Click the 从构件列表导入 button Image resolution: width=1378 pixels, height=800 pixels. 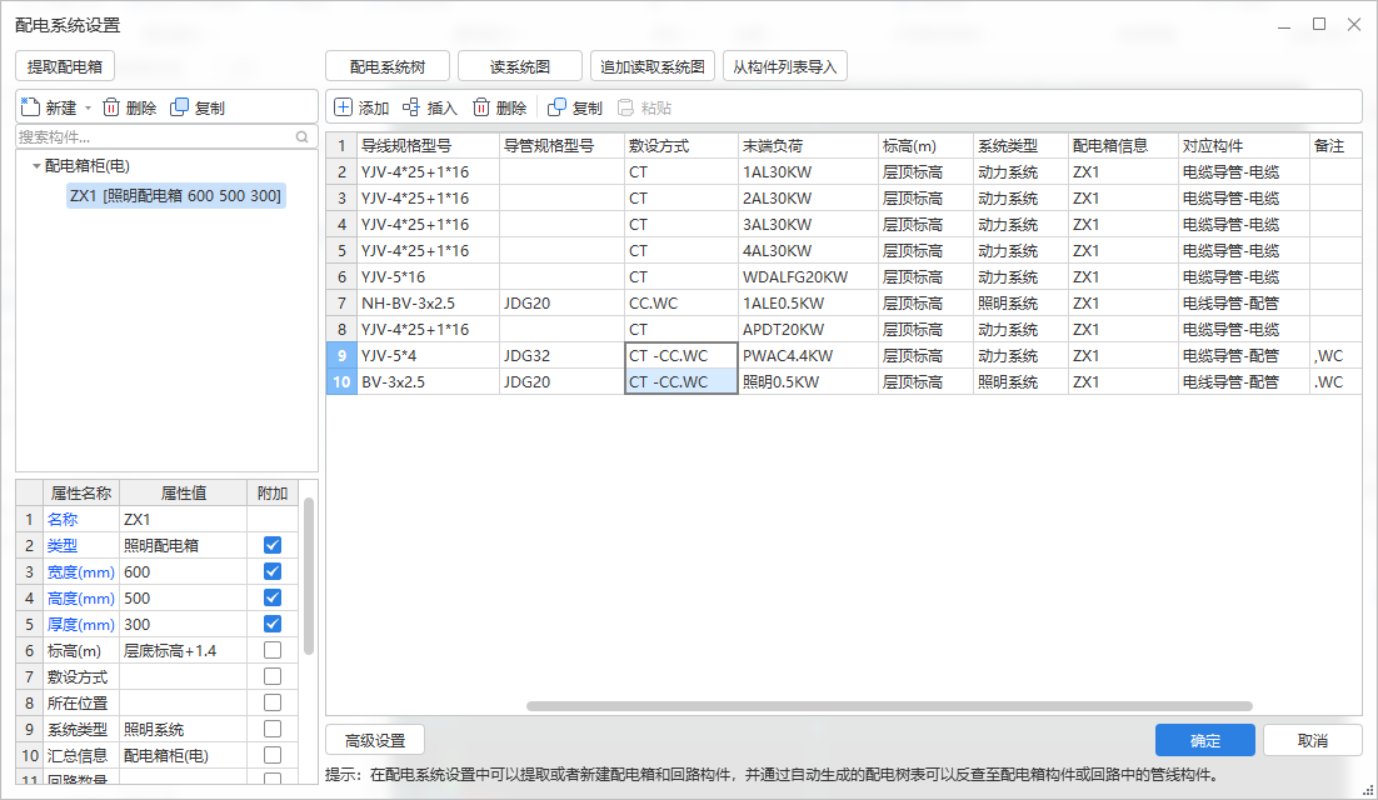(x=785, y=67)
